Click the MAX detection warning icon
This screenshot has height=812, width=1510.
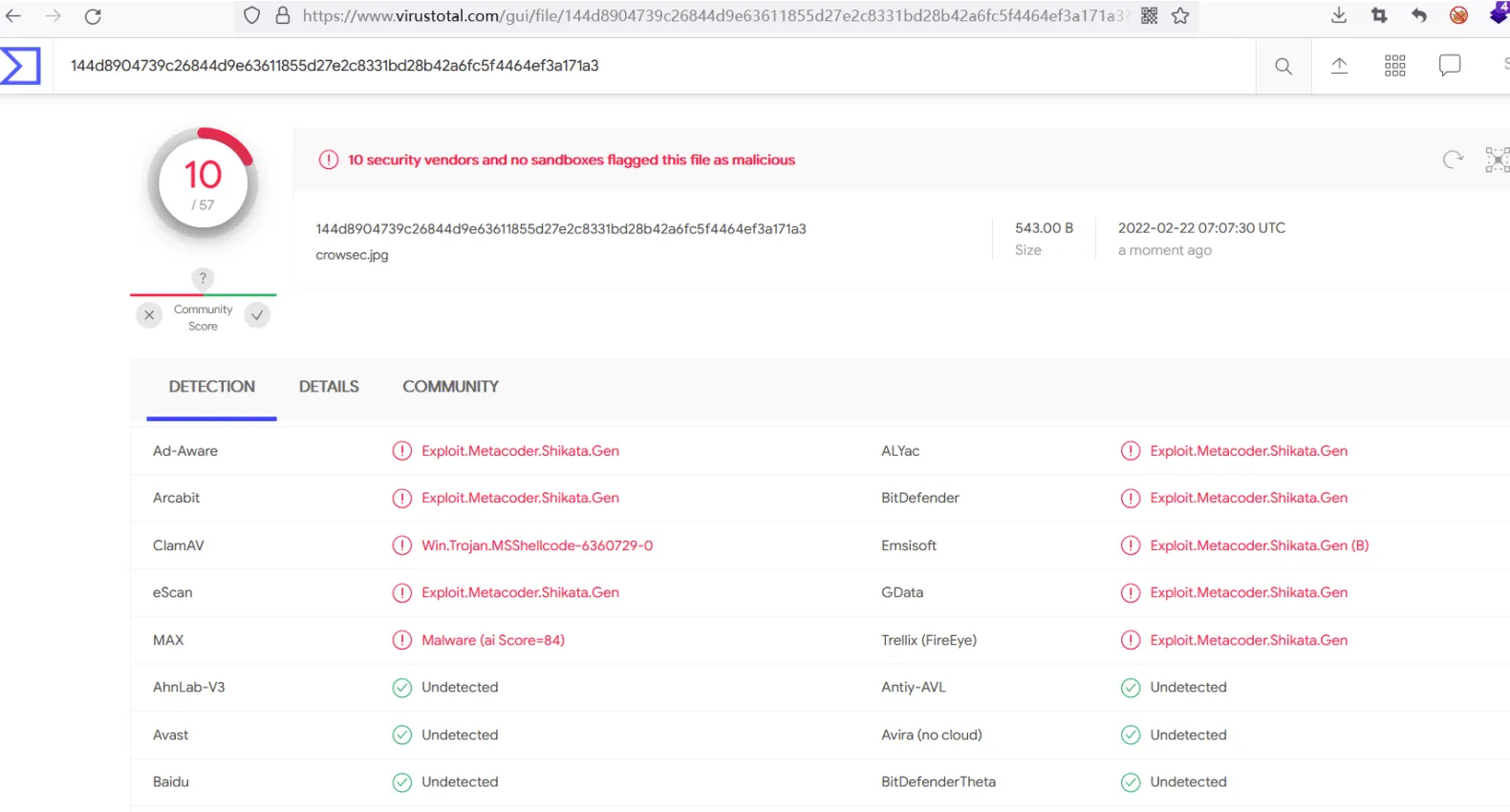coord(402,640)
